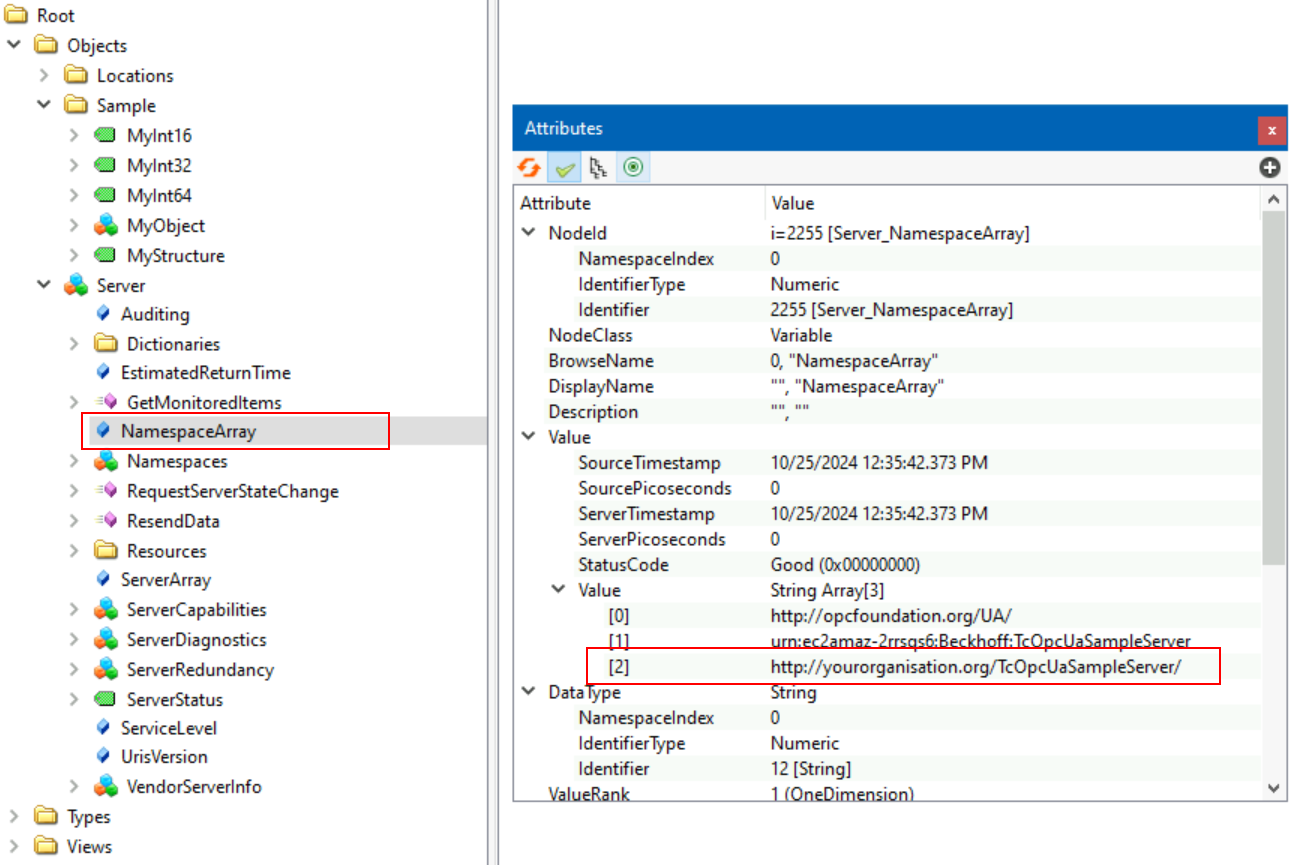Click the GetMonitoredItems method icon
The height and width of the screenshot is (865, 1309).
click(x=105, y=402)
